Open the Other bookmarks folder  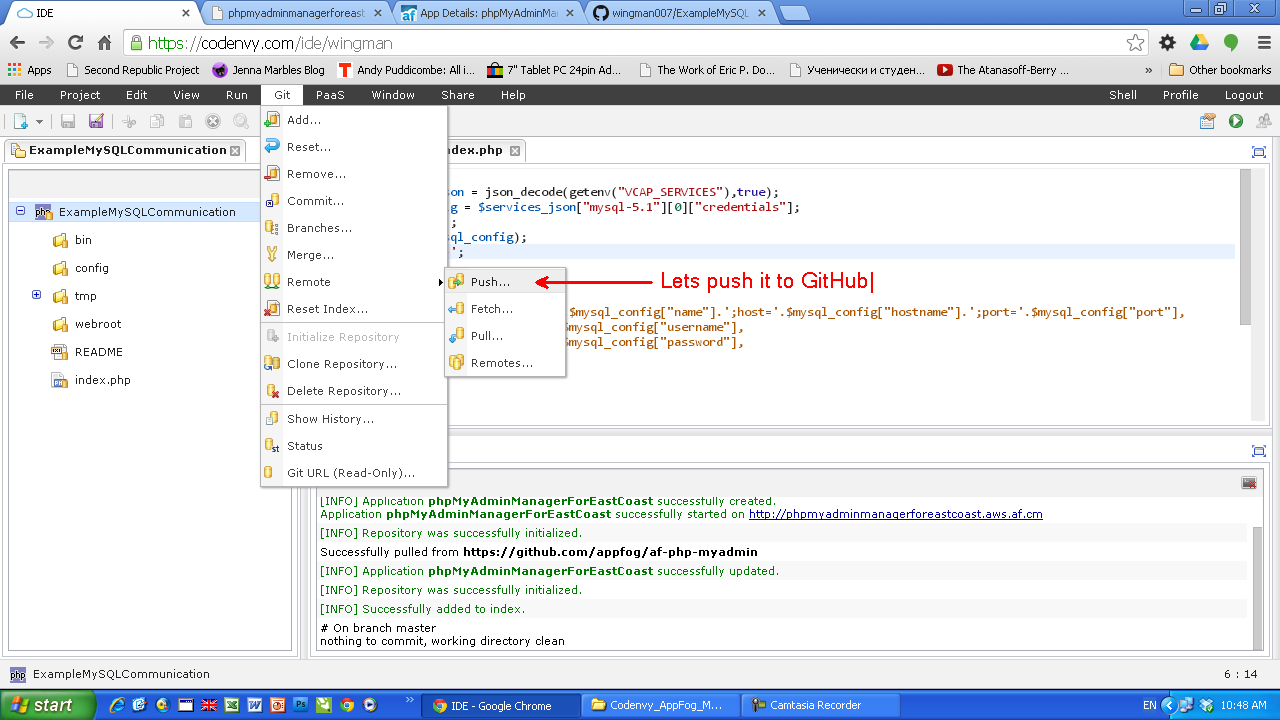(1220, 70)
